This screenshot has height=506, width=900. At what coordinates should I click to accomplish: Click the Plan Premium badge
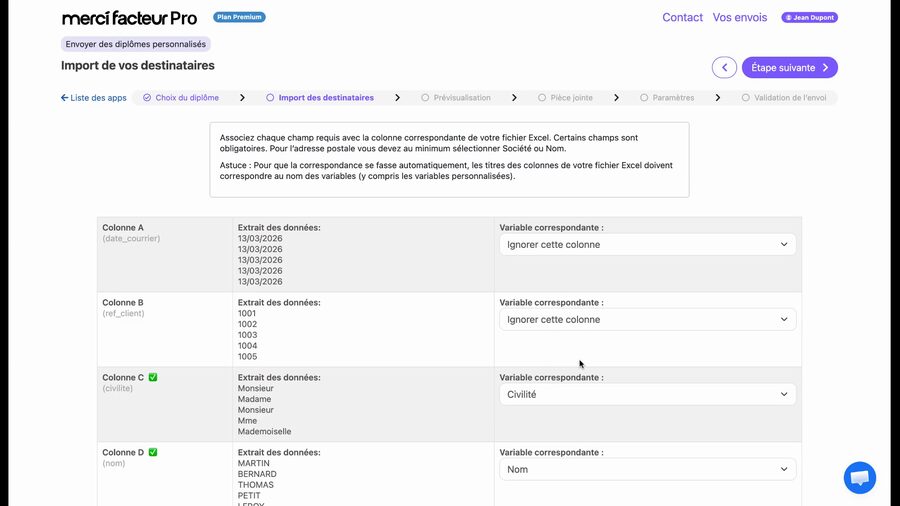239,17
